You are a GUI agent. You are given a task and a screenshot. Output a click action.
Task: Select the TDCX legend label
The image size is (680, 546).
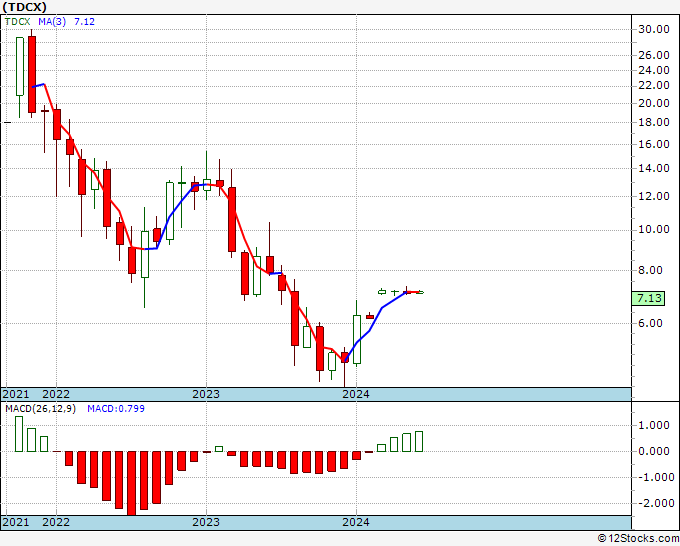click(x=18, y=22)
